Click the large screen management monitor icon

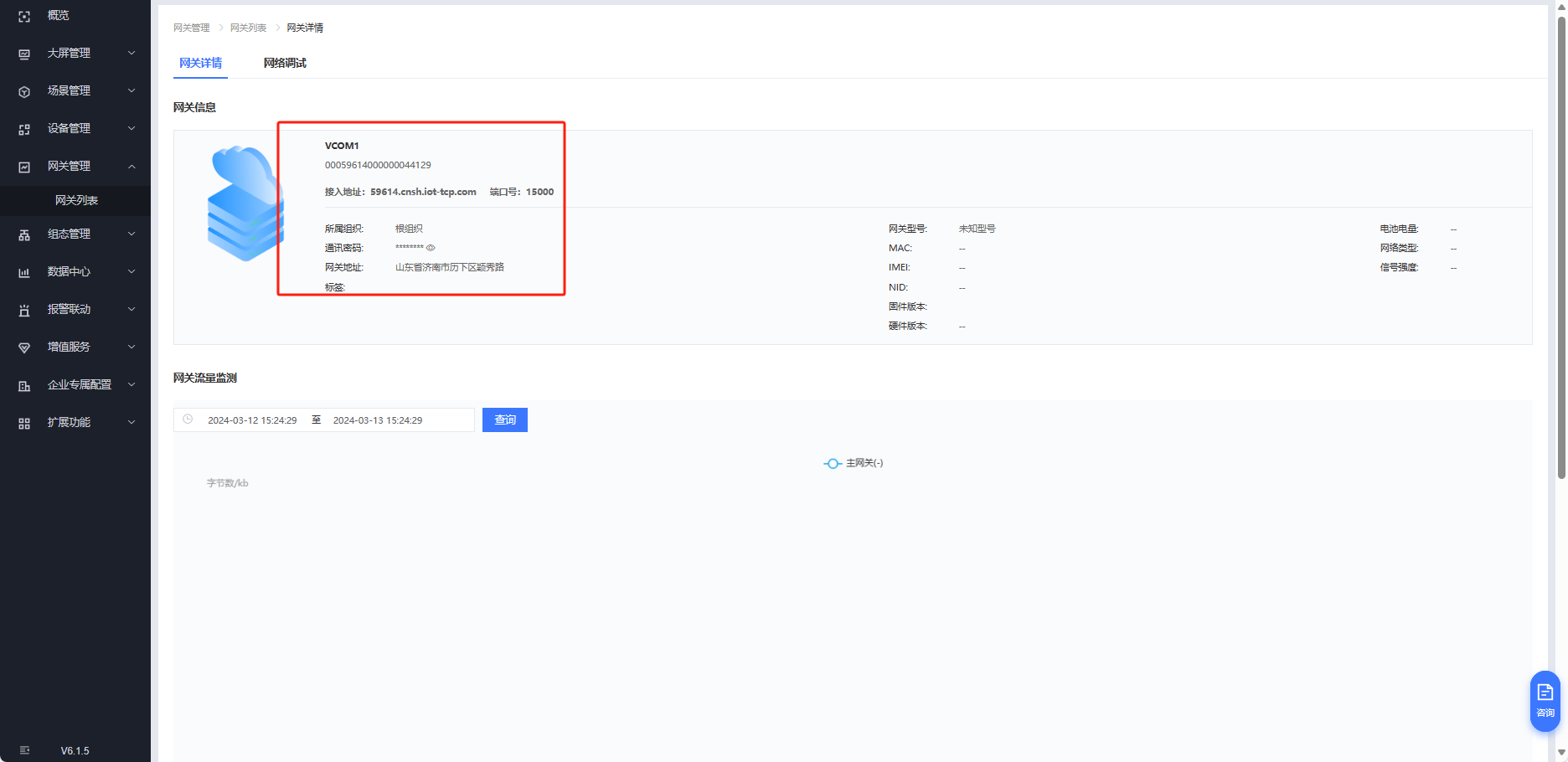[24, 54]
